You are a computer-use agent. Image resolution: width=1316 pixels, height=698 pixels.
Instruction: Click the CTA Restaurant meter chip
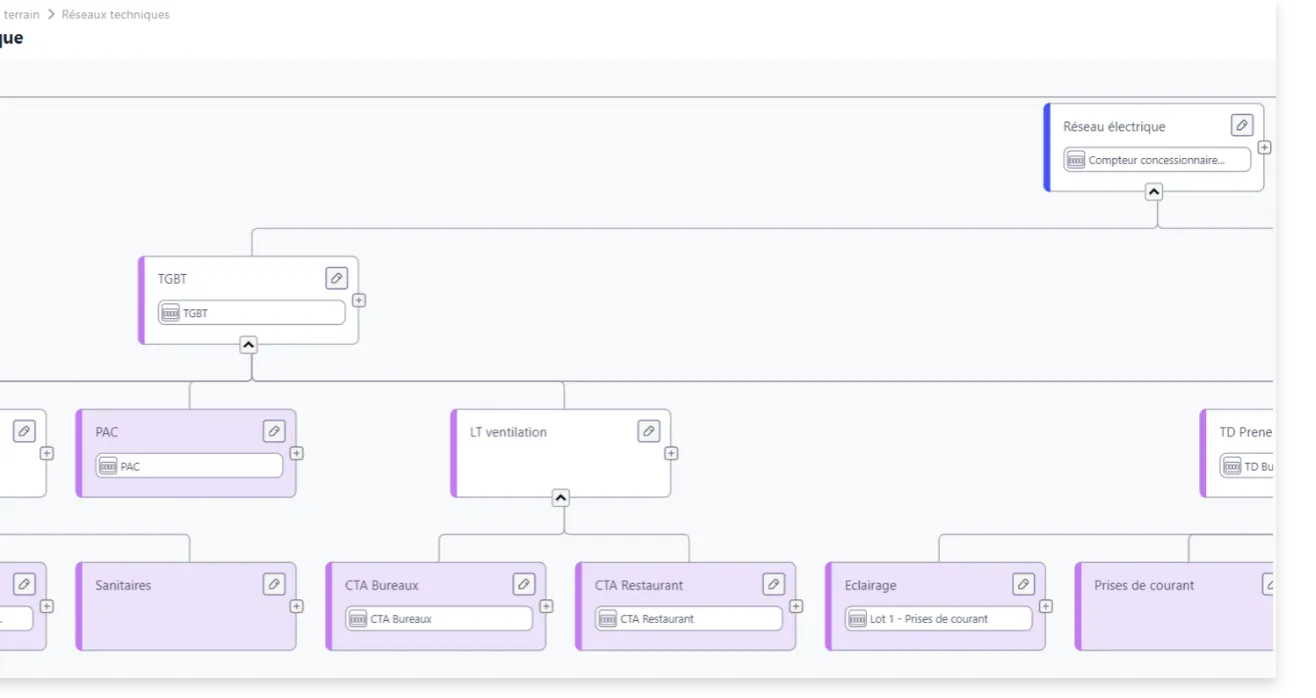688,619
